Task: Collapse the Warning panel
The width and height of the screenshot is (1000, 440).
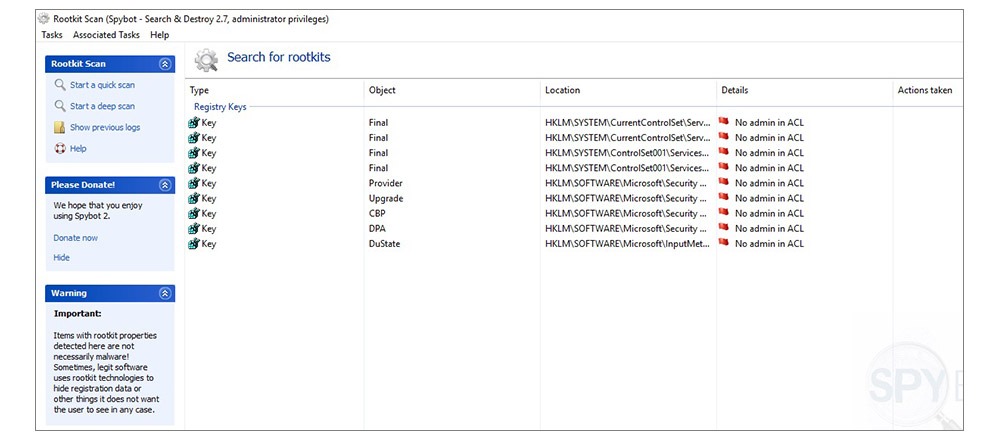Action: point(165,293)
